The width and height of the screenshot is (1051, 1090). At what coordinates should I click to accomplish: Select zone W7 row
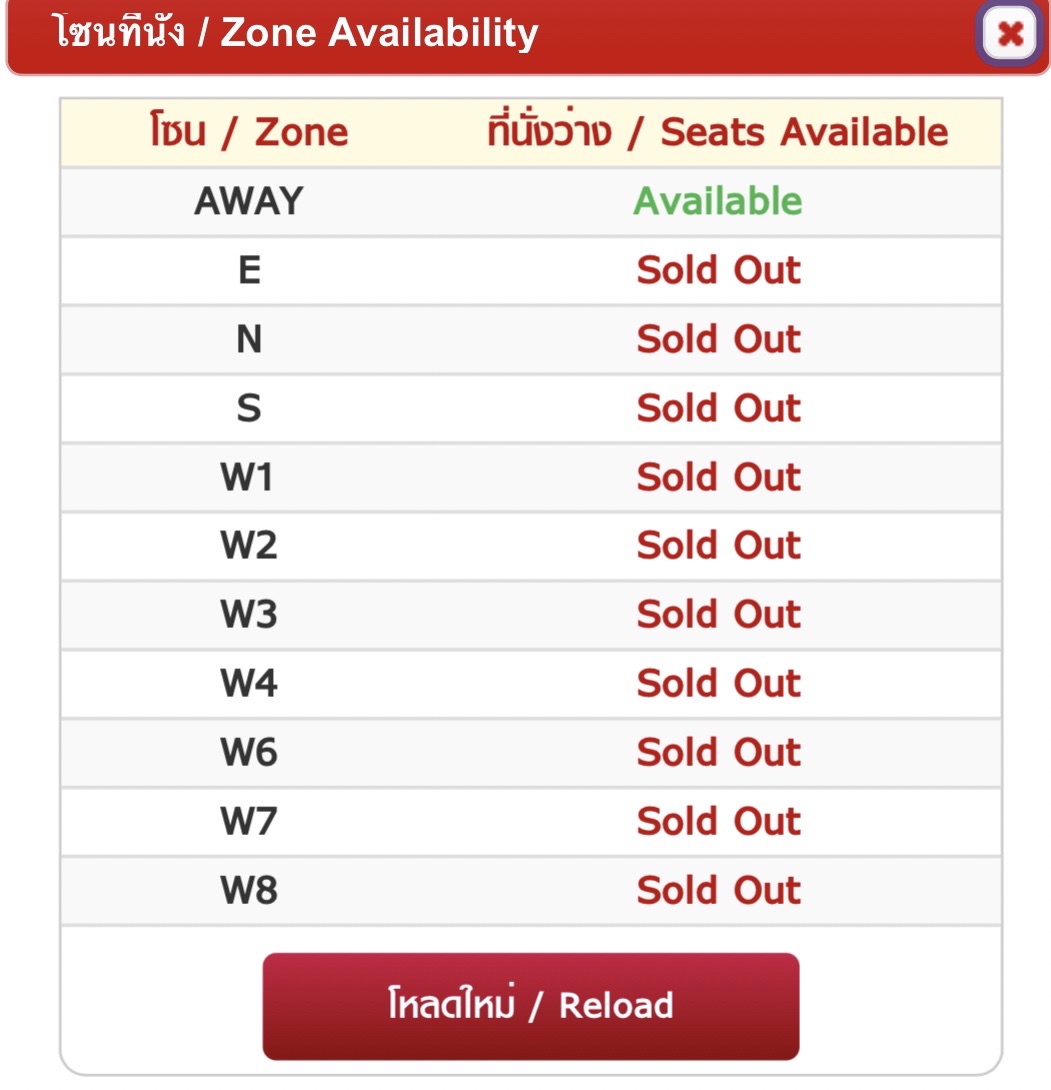click(x=531, y=821)
